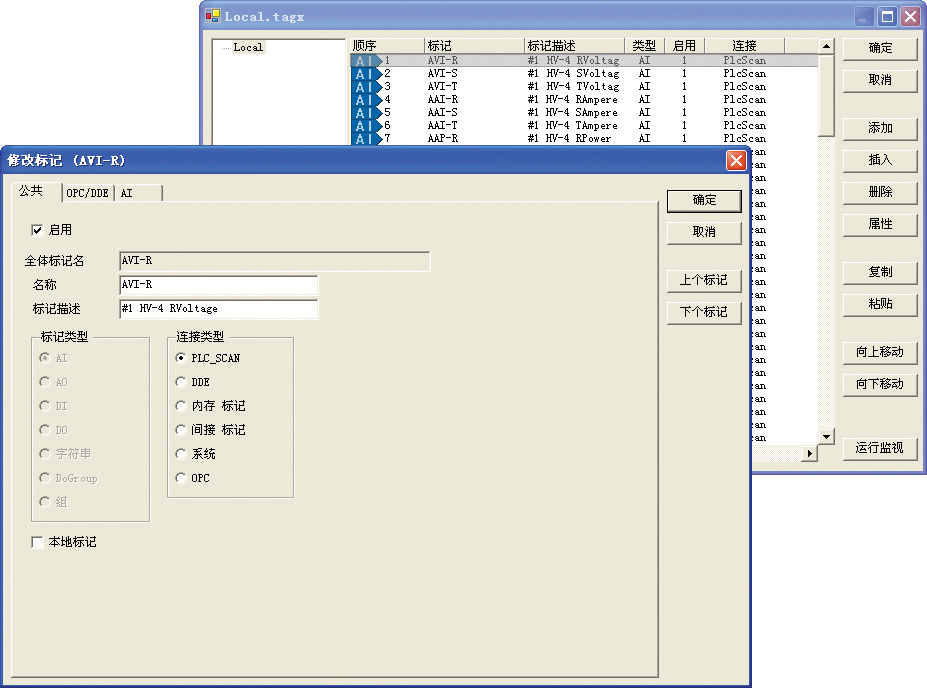Select the Local tree node
This screenshot has height=688, width=927.
(x=248, y=47)
